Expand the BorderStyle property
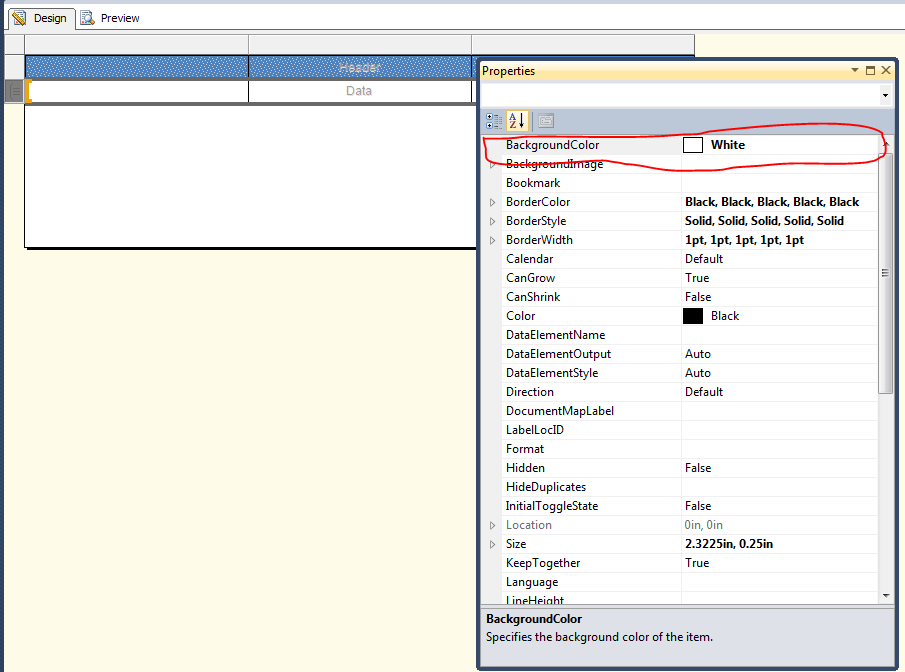This screenshot has height=672, width=905. pyautogui.click(x=492, y=221)
